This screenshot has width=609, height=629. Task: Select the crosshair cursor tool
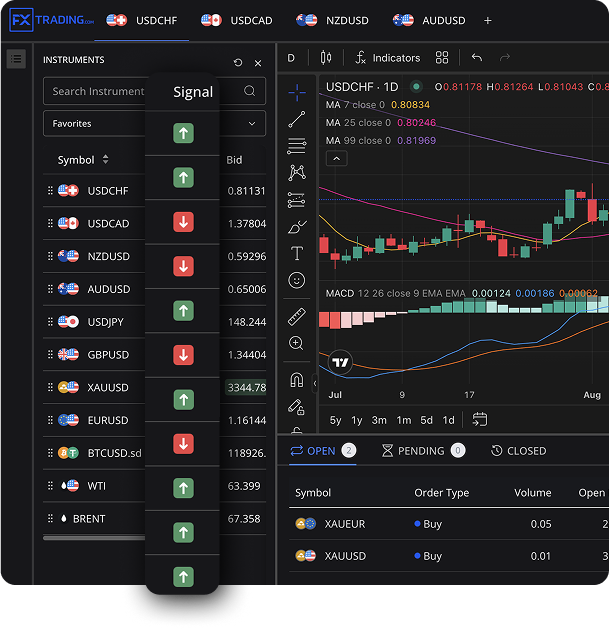click(296, 92)
